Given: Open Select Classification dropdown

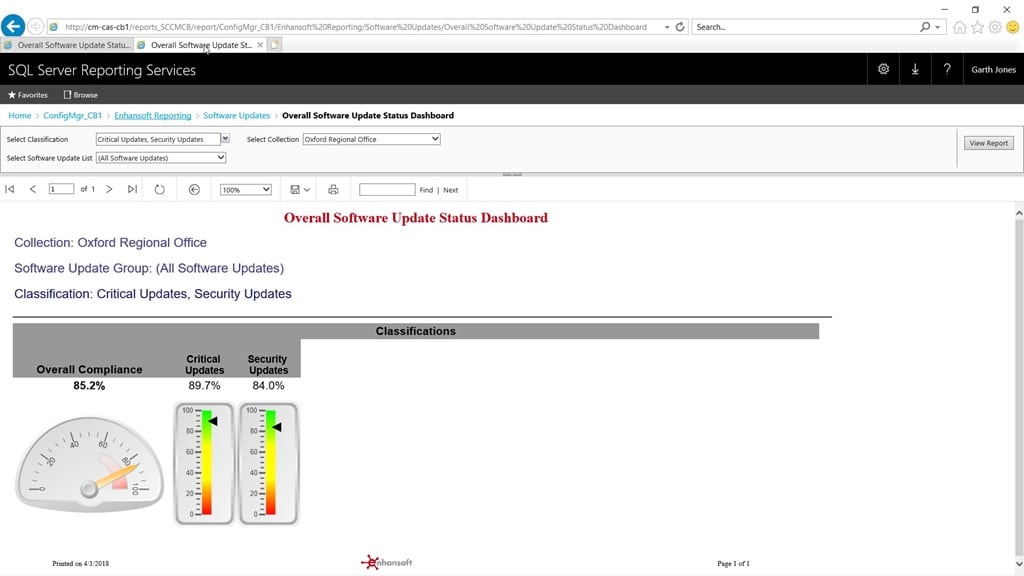Looking at the screenshot, I should 225,138.
